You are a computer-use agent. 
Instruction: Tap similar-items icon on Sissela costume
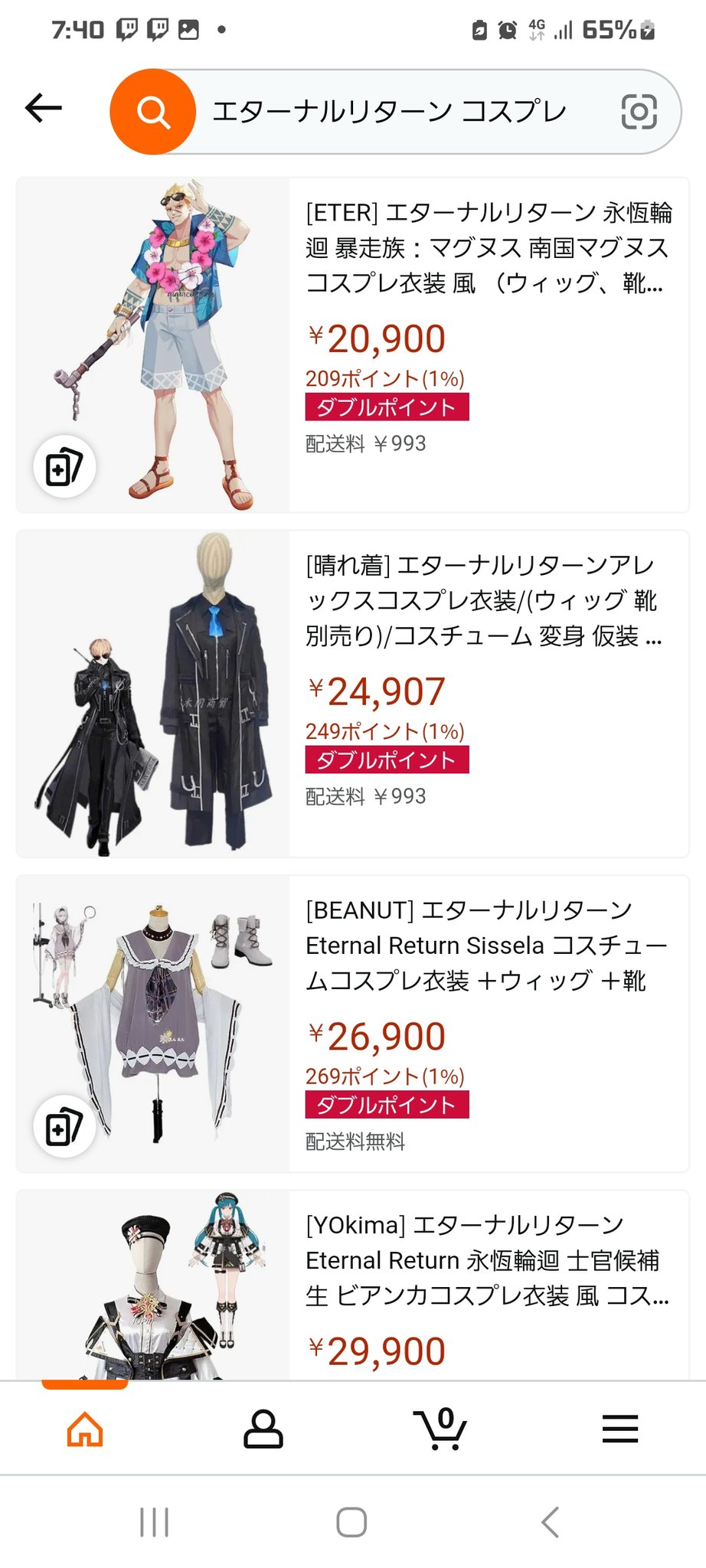pyautogui.click(x=64, y=1126)
